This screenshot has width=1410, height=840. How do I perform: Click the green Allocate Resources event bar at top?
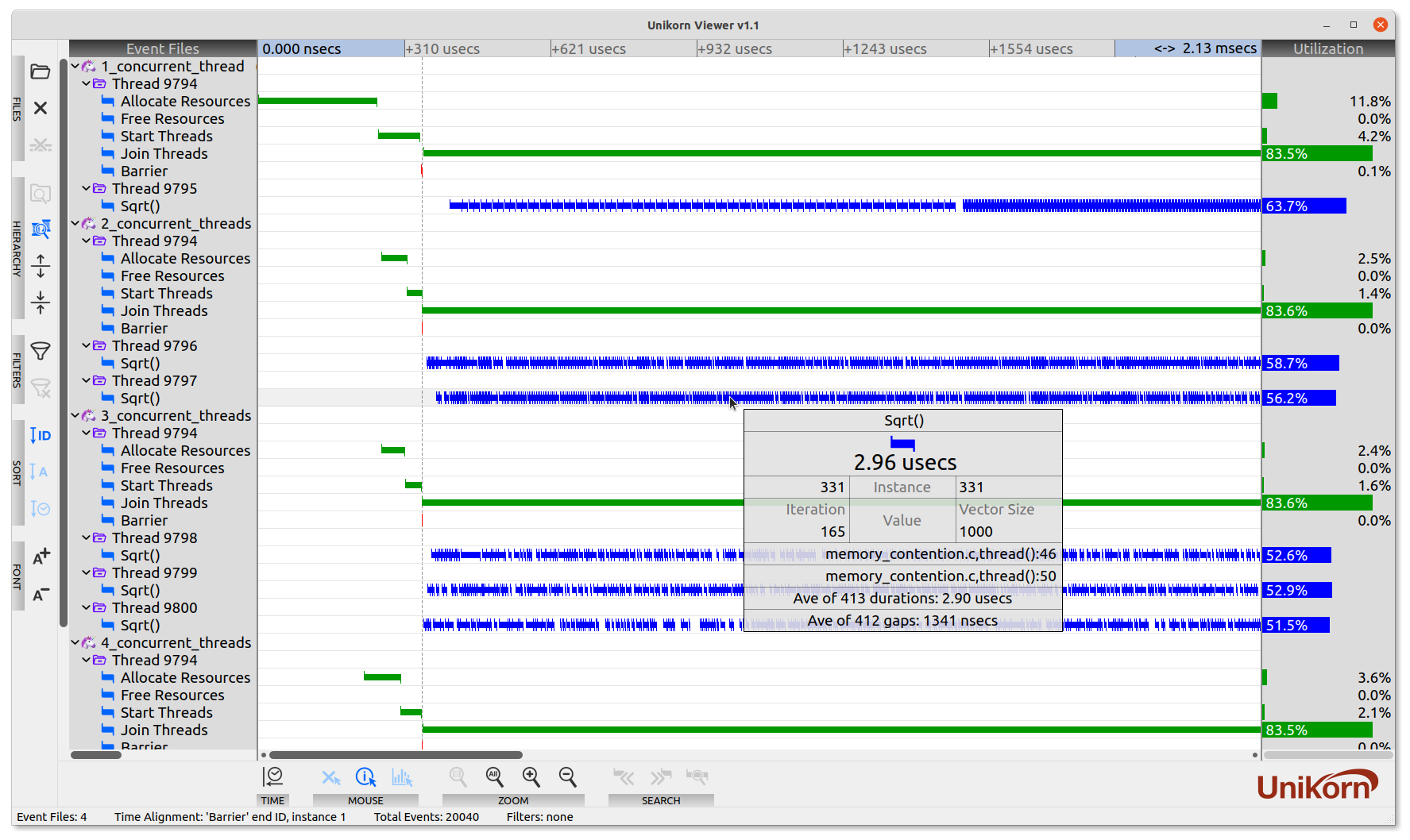[x=318, y=102]
